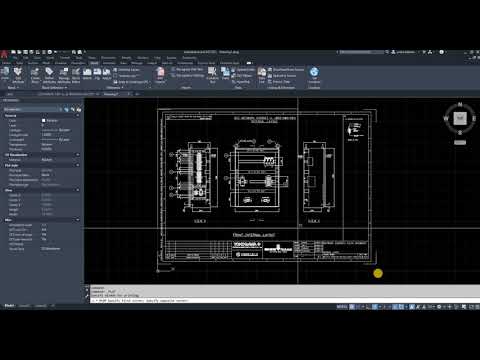Select the Create Block tool

35,75
